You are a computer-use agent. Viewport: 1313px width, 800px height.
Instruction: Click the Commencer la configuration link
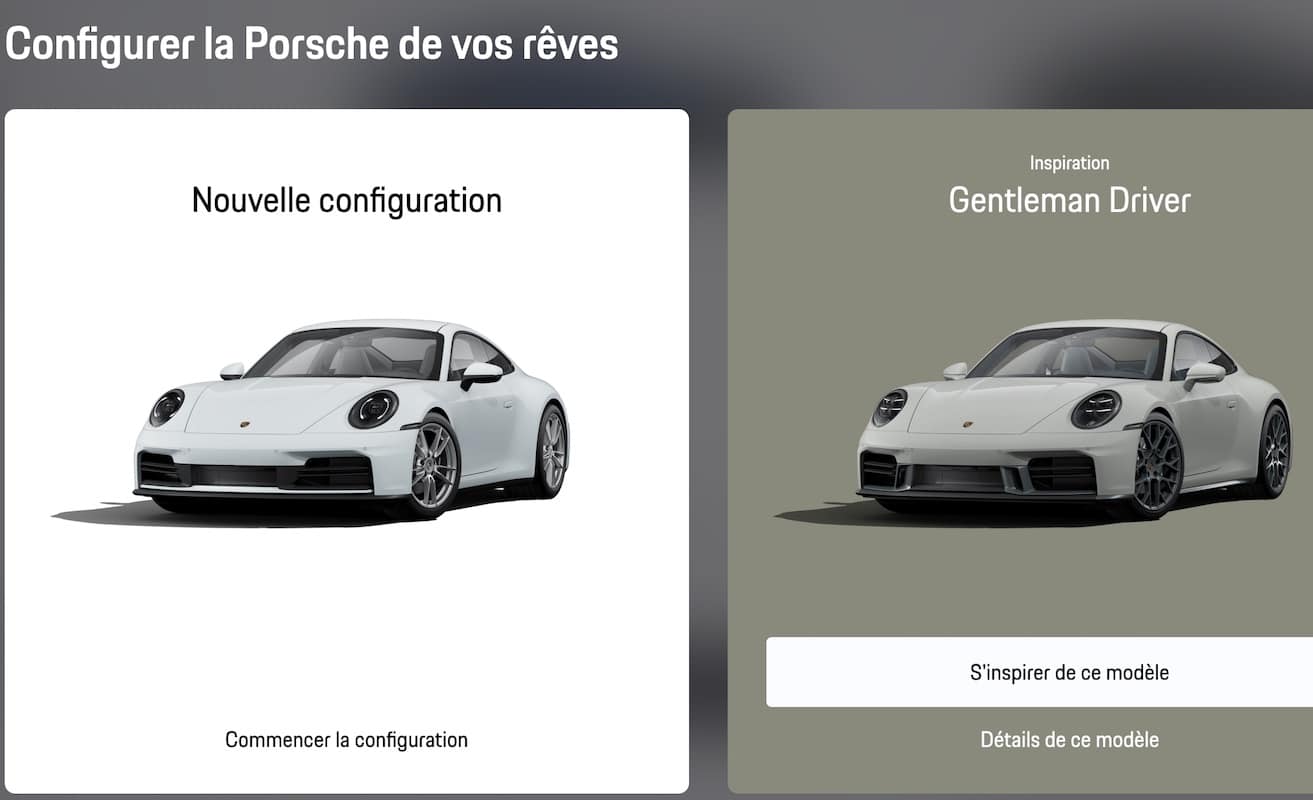[346, 740]
